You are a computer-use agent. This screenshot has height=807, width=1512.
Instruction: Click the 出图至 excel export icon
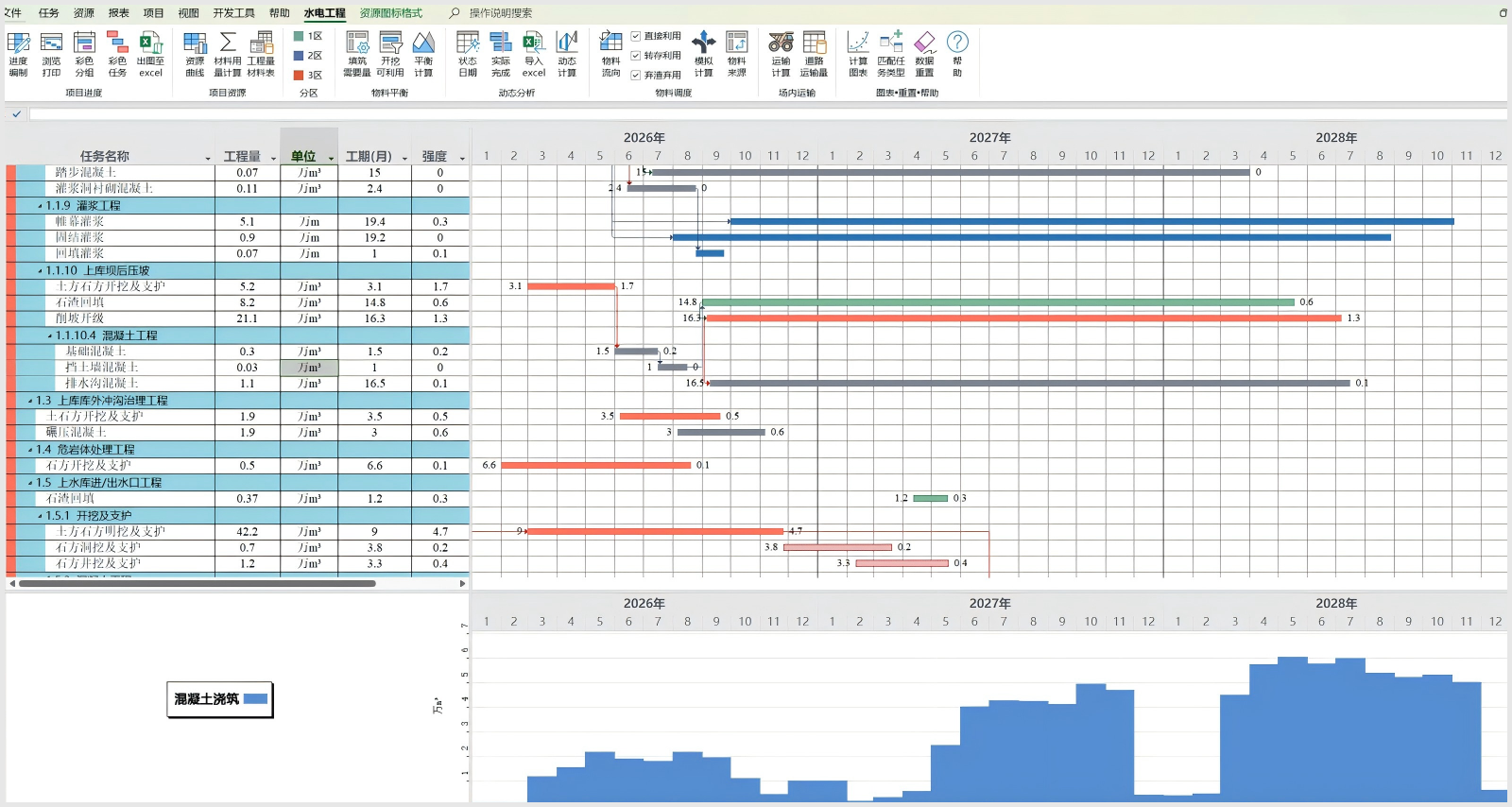pos(150,53)
